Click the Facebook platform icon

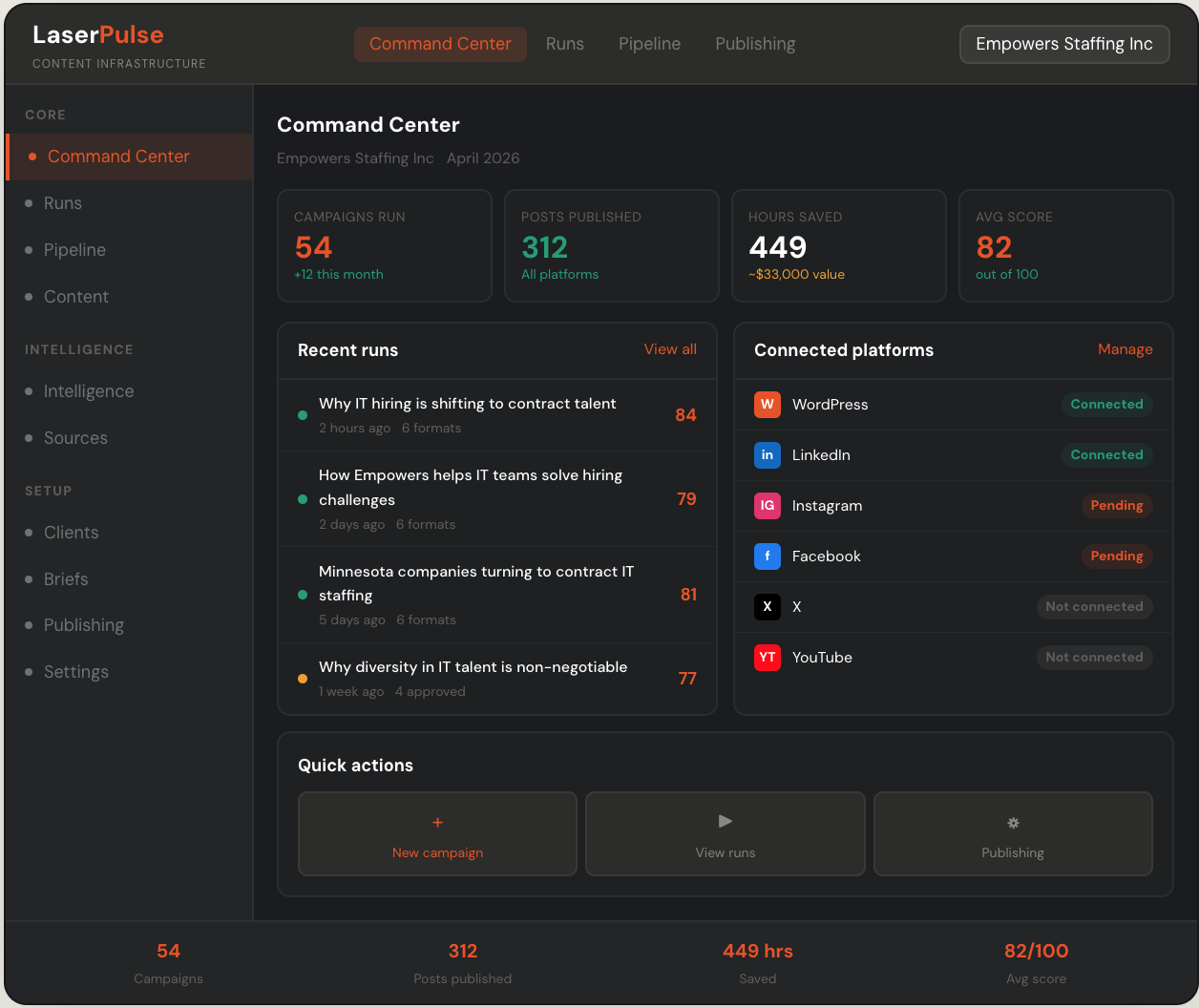pos(767,556)
